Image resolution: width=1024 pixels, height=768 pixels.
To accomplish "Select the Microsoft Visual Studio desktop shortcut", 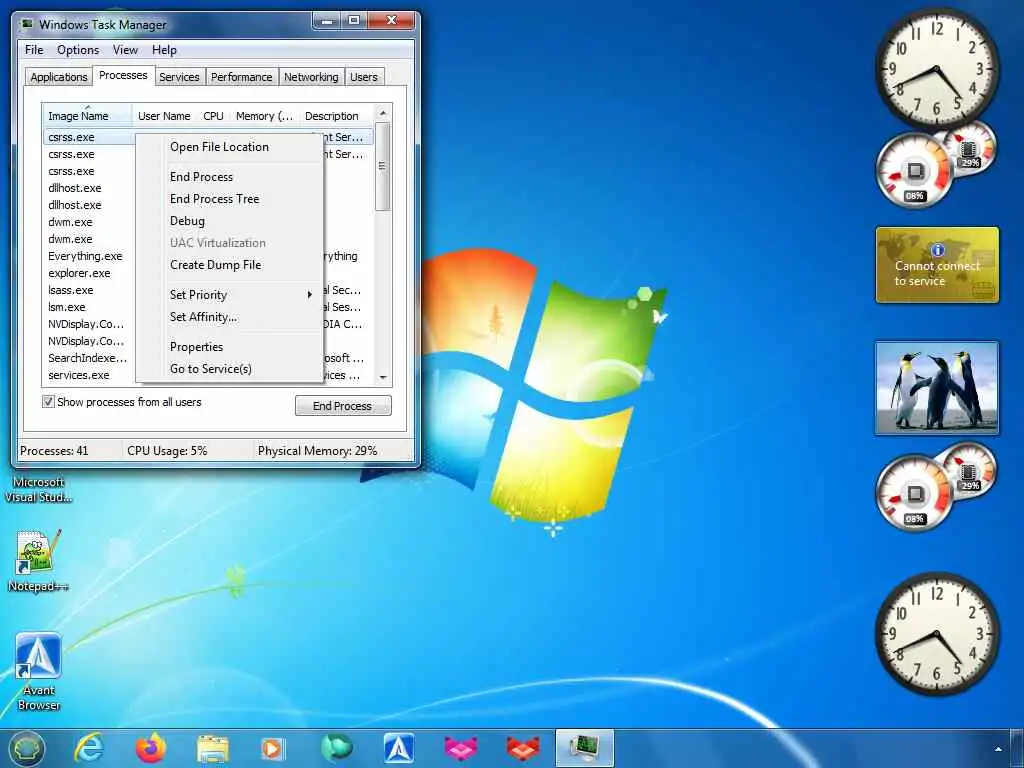I will click(x=39, y=489).
